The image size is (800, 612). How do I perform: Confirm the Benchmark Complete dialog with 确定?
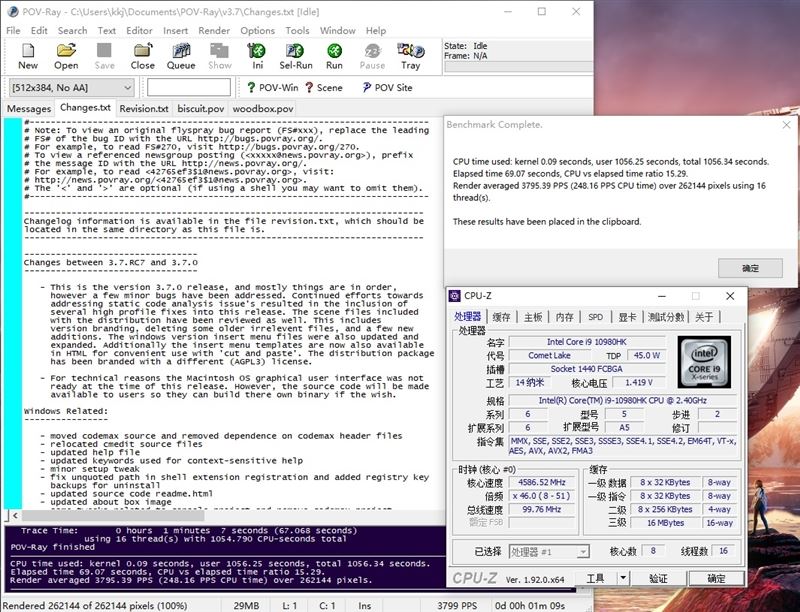tap(750, 268)
